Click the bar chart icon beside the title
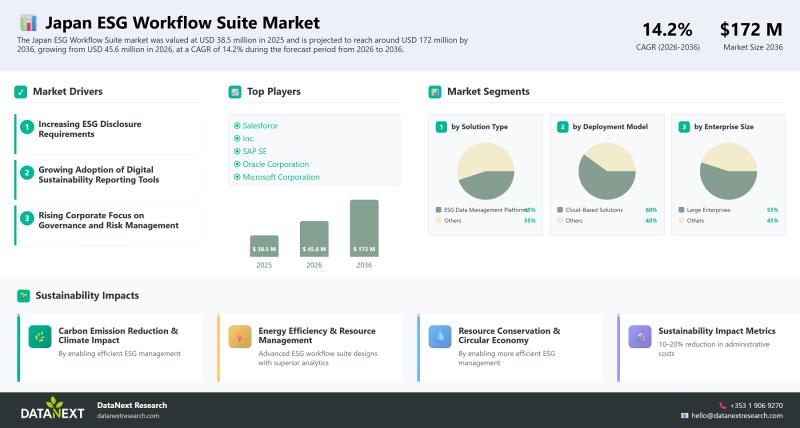This screenshot has width=800, height=428. [28, 22]
